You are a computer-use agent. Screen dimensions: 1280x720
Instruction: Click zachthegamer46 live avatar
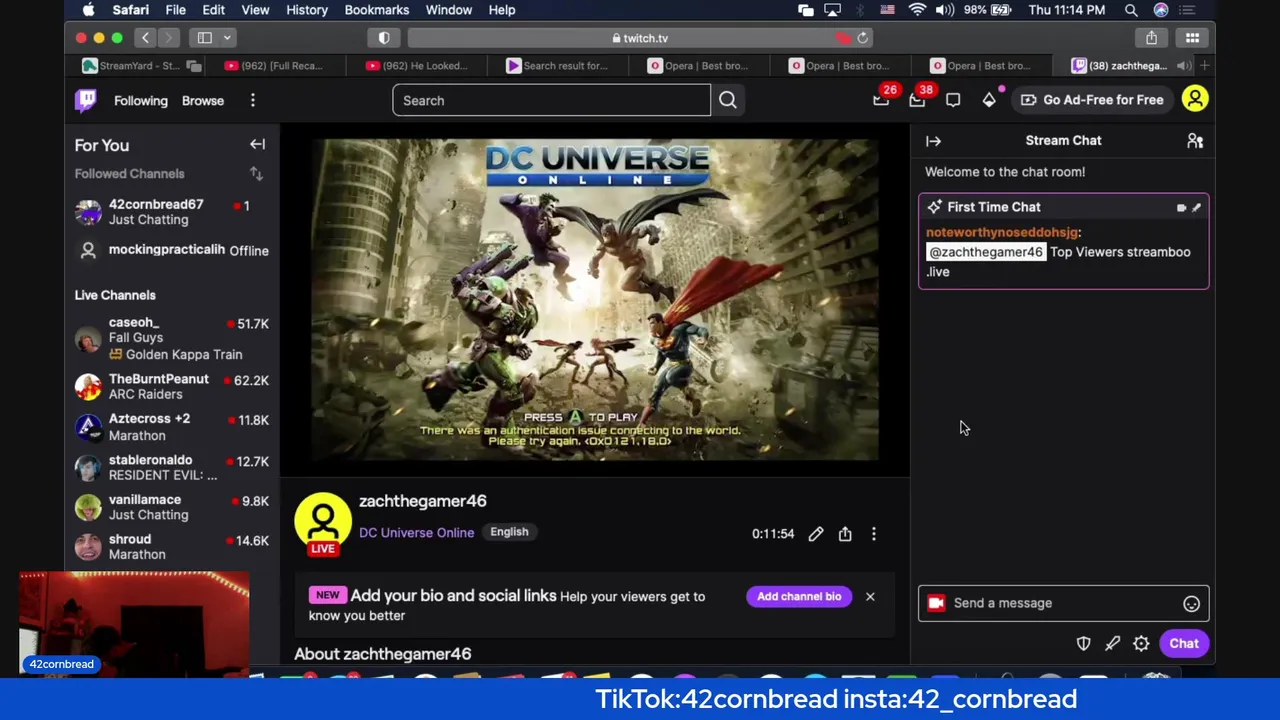click(x=323, y=522)
